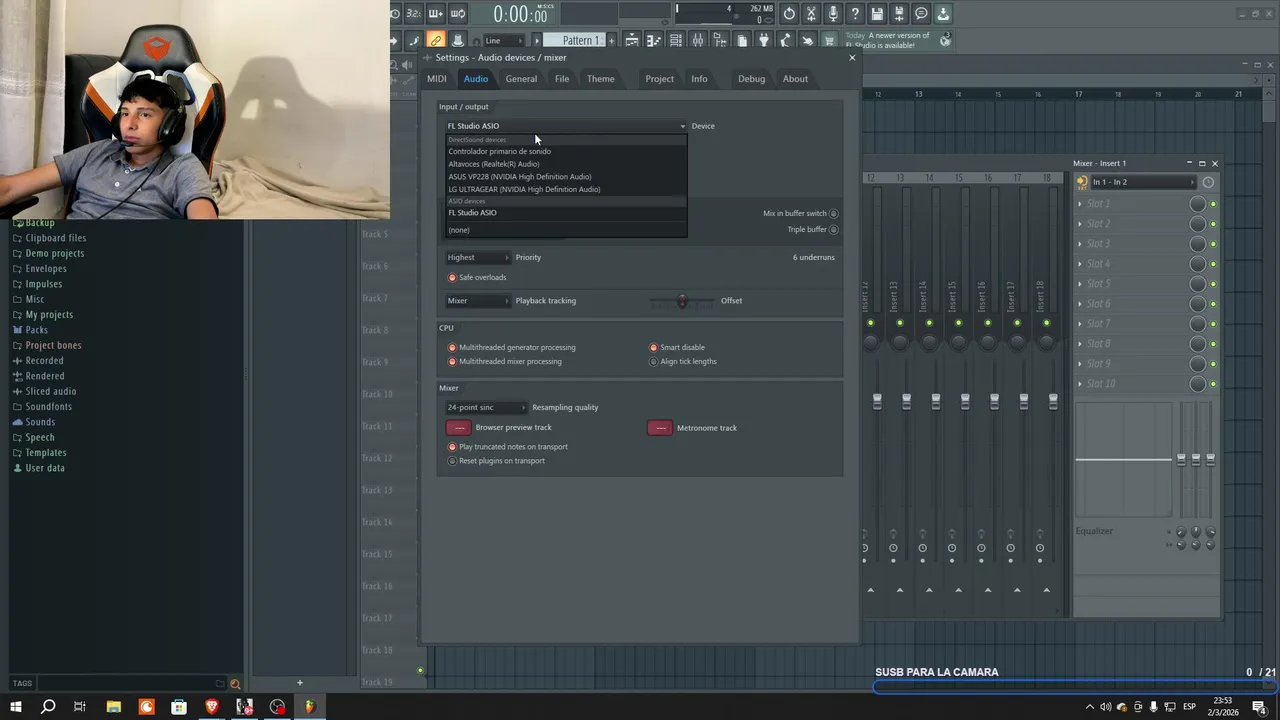Switch to the Project settings tab
The height and width of the screenshot is (720, 1280).
(659, 79)
